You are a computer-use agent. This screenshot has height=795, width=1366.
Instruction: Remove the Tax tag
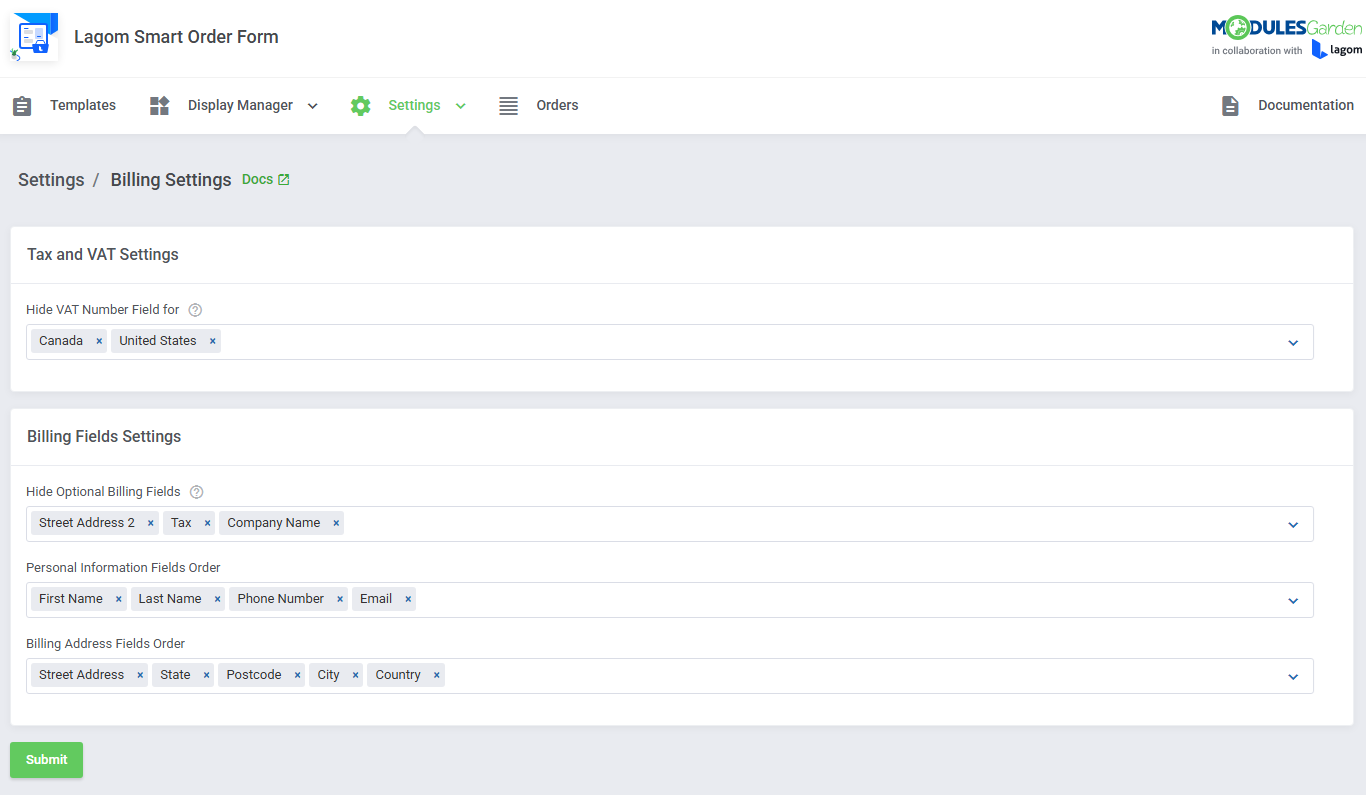pos(207,523)
